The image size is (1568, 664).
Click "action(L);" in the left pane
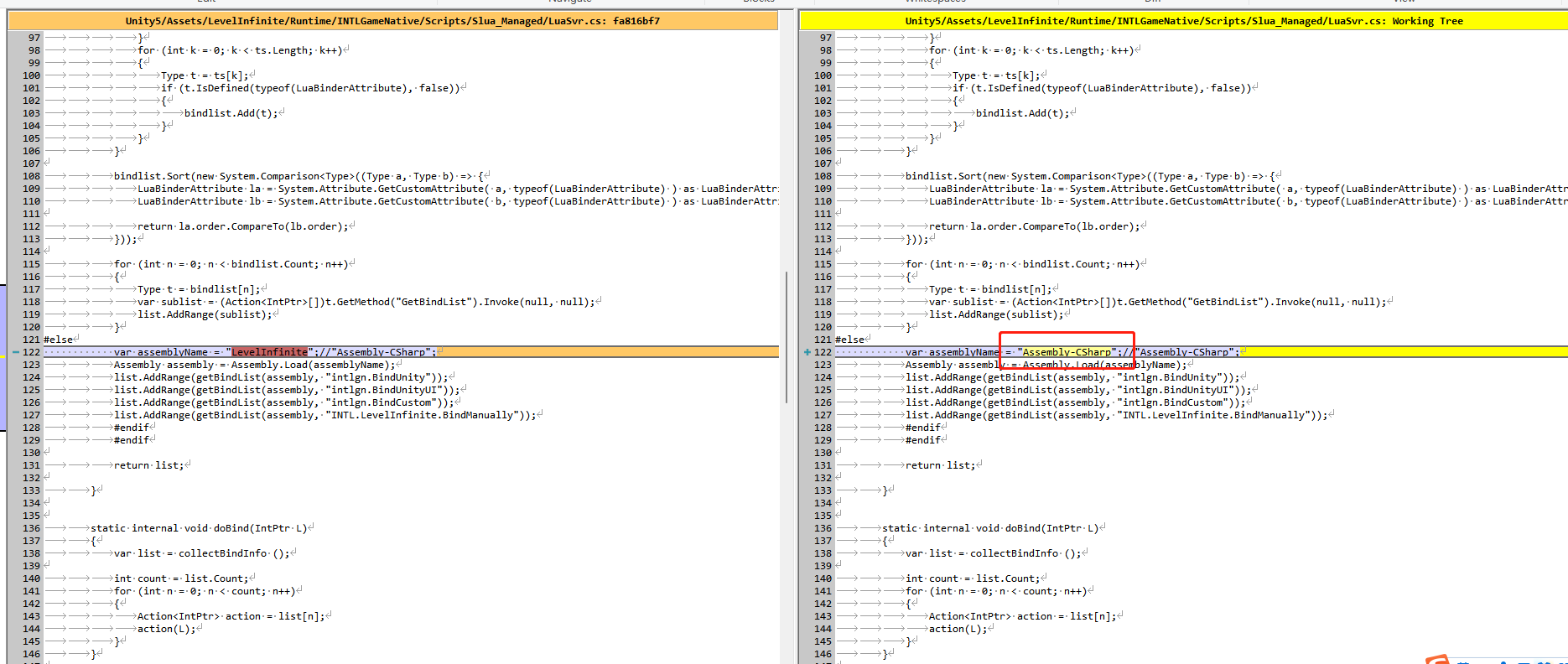coord(166,629)
